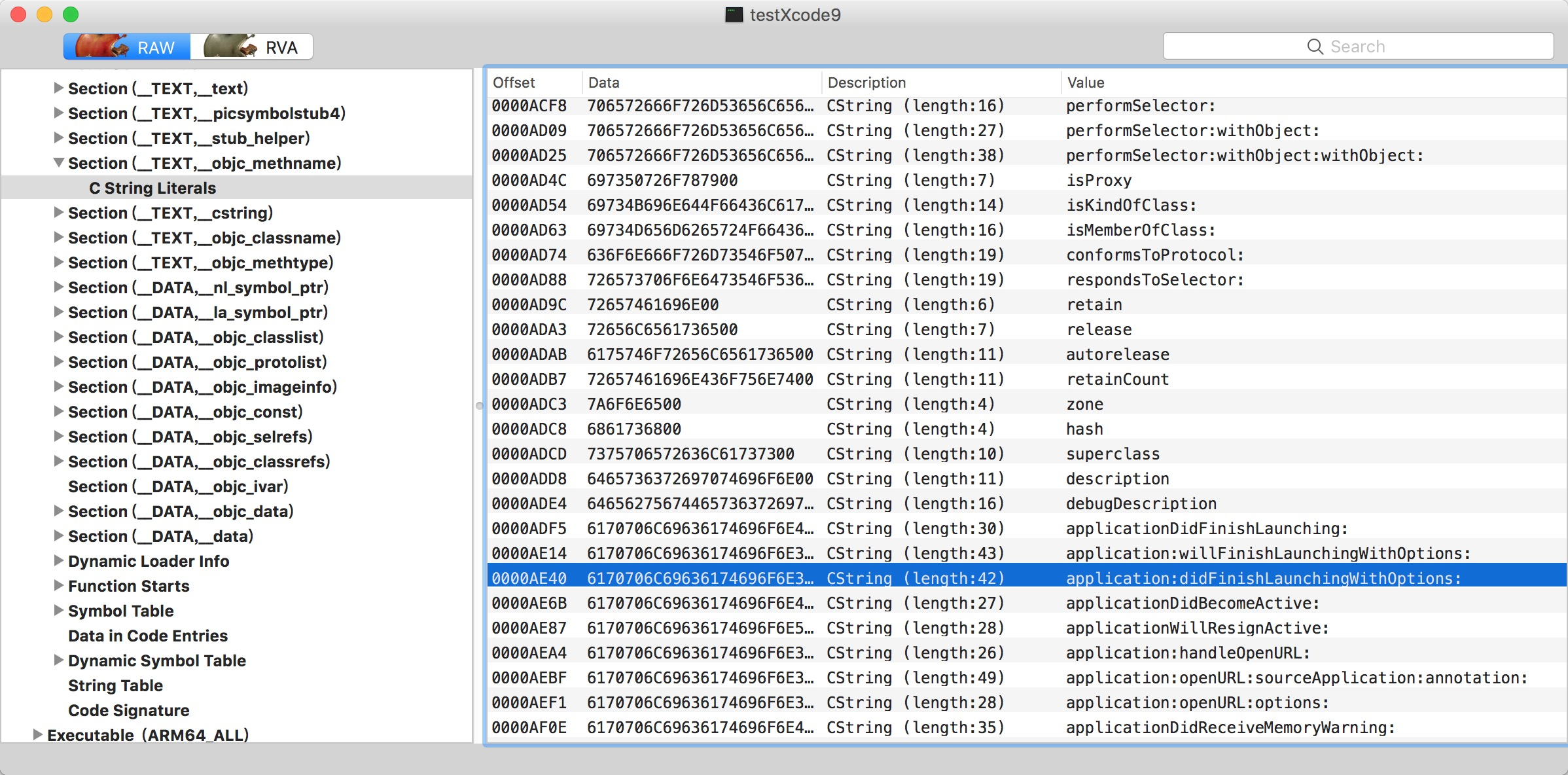Expand Section (__DATA,__objc_protolist) disclosure triangle
This screenshot has width=1568, height=775.
58,361
